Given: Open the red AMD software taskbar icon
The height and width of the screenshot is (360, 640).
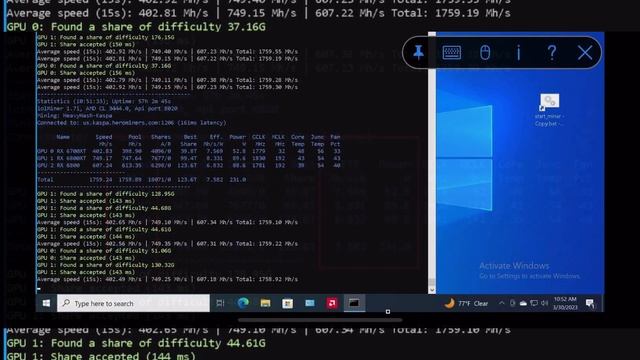Looking at the screenshot, I should tap(332, 303).
